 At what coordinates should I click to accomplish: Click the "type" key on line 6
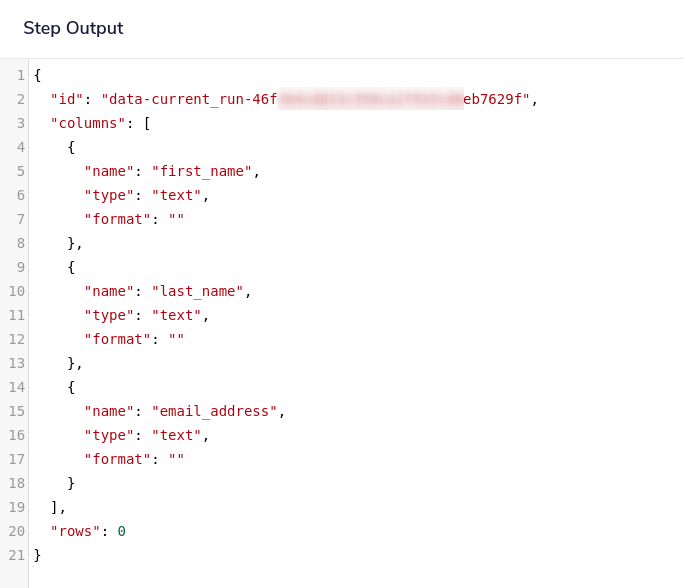click(109, 195)
